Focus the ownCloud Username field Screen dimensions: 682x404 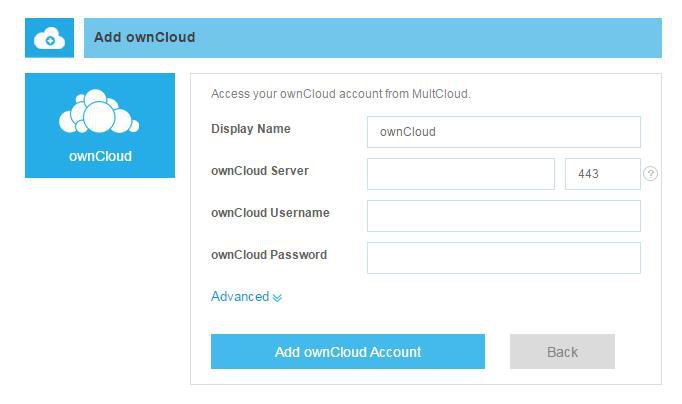click(x=503, y=216)
